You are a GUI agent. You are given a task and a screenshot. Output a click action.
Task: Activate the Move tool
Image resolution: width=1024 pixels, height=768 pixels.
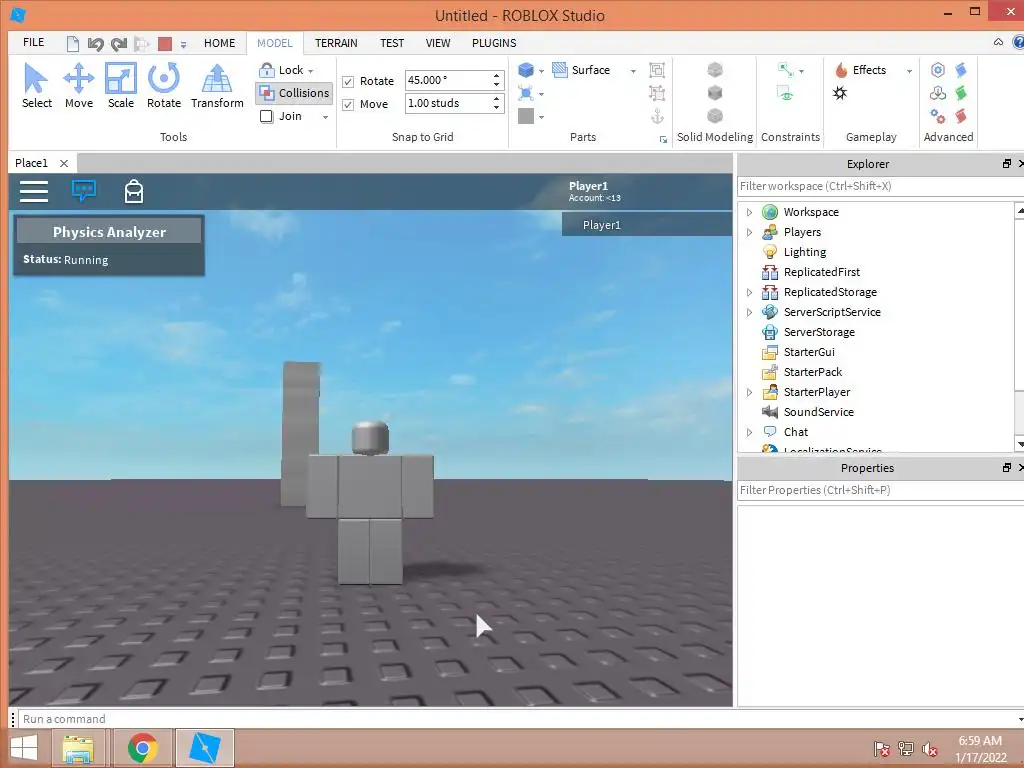(78, 86)
